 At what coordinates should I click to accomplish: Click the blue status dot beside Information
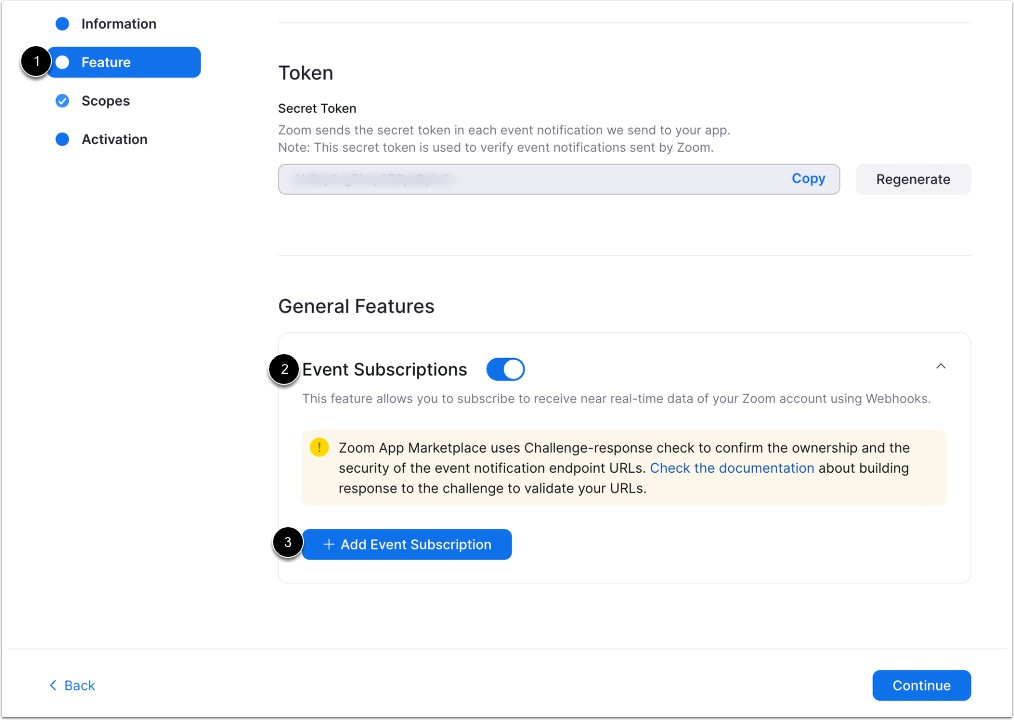click(63, 23)
